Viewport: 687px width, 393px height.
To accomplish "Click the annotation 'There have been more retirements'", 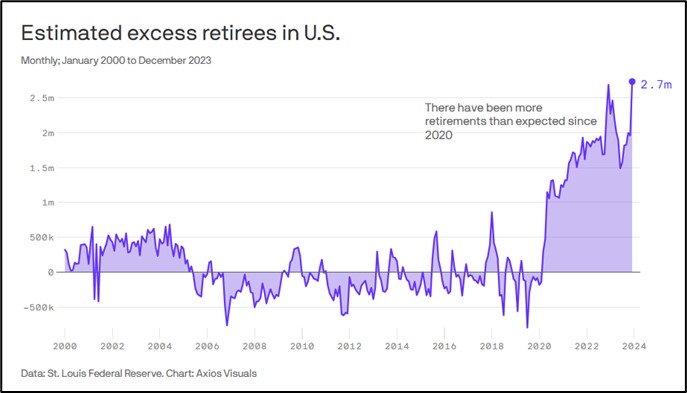I will tap(511, 114).
